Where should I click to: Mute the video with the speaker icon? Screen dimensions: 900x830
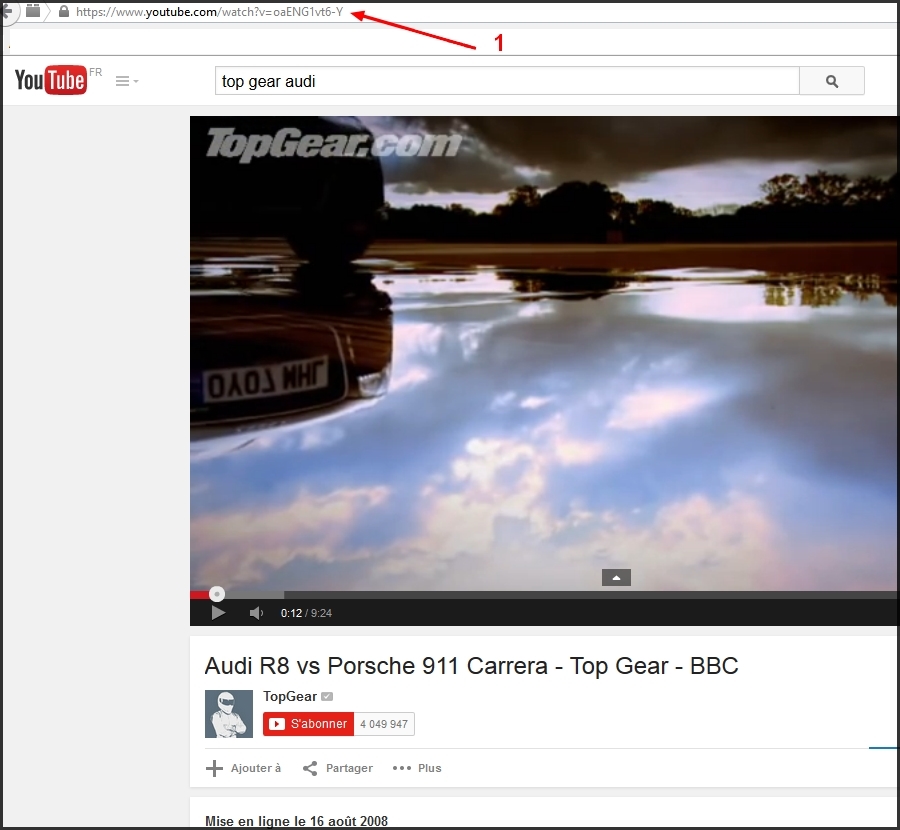tap(256, 613)
